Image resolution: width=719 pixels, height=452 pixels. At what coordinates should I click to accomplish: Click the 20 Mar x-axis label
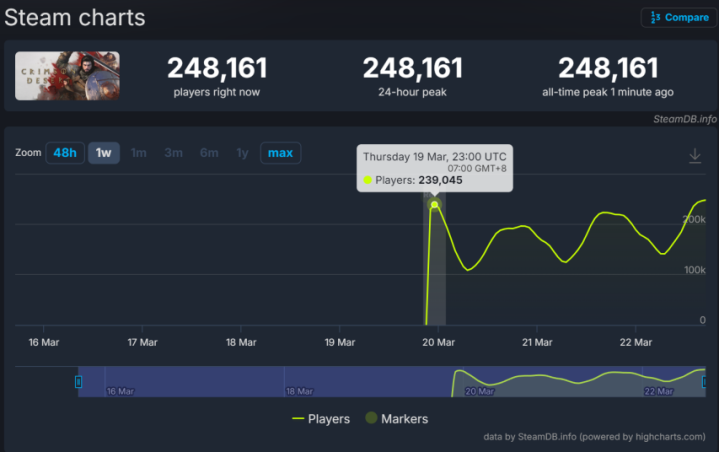438,342
